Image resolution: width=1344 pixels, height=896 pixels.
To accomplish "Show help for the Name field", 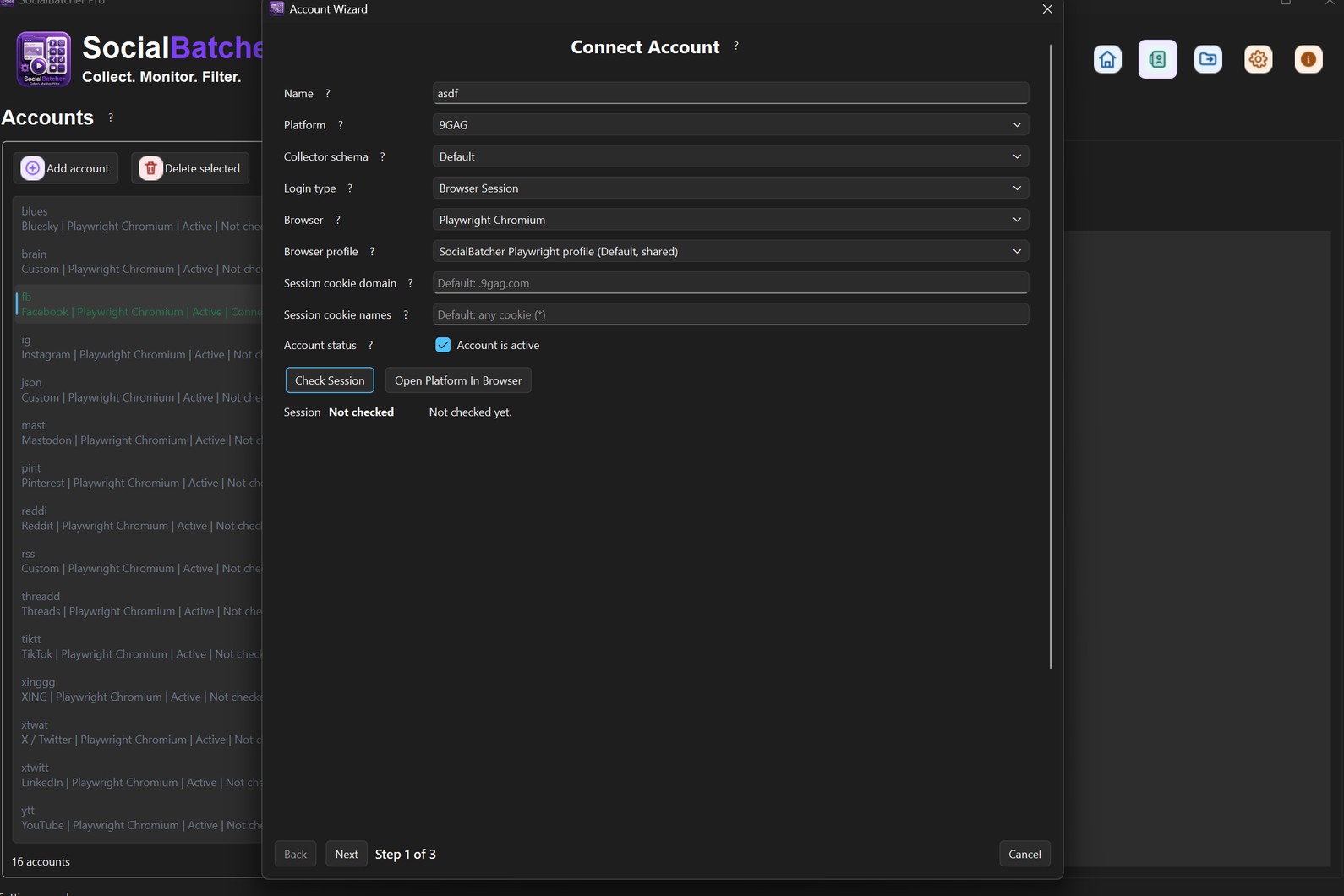I will (x=328, y=93).
